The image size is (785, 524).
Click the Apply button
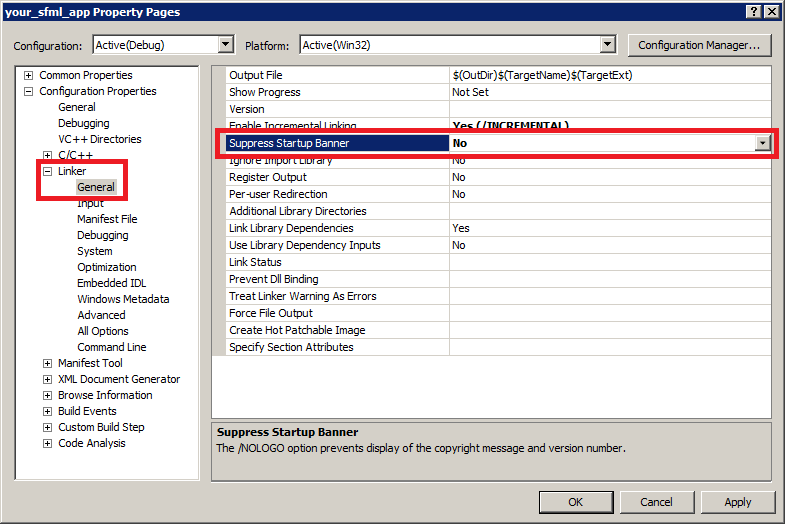coord(737,502)
